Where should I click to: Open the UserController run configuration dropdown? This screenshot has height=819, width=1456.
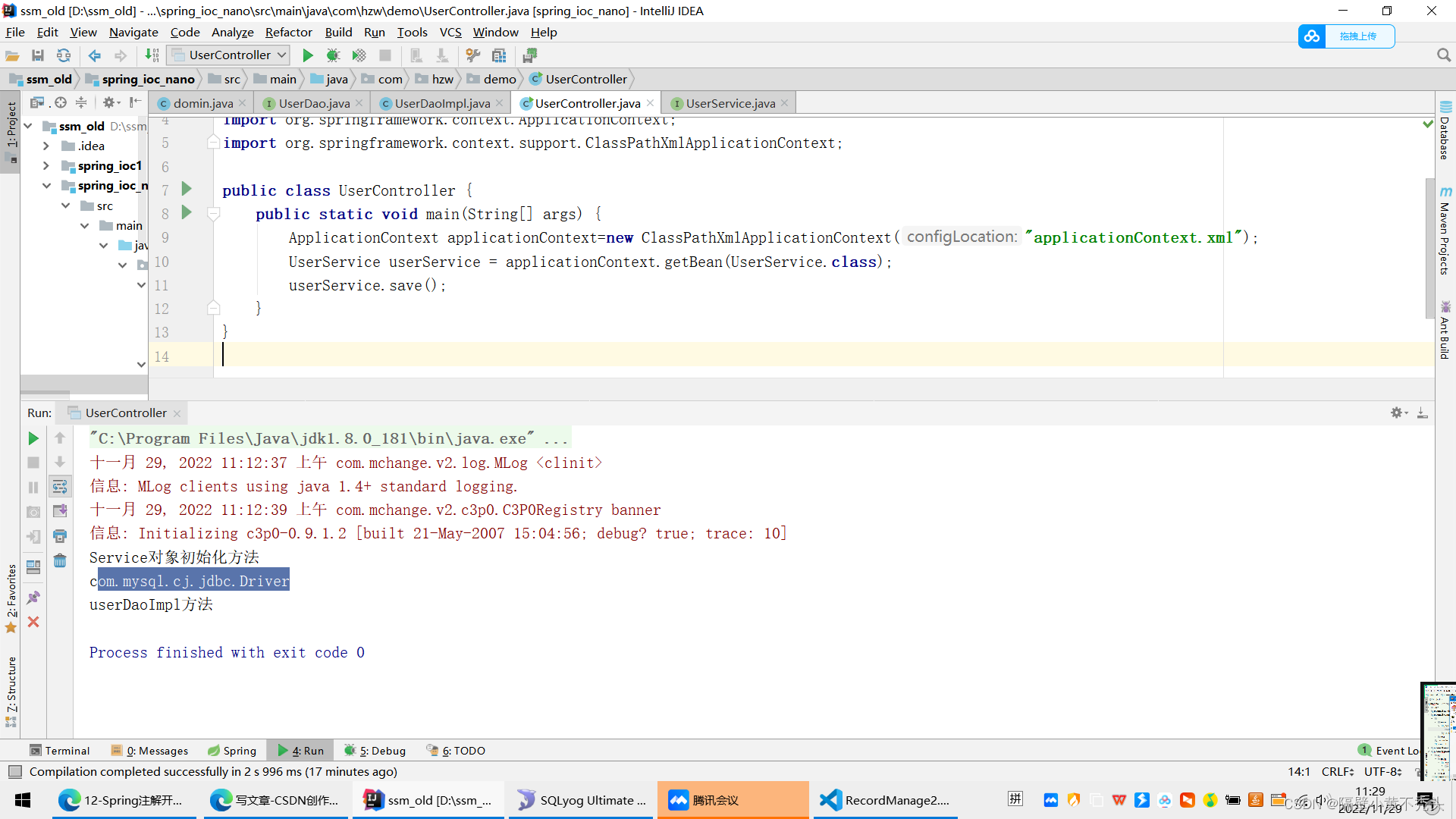click(x=229, y=55)
